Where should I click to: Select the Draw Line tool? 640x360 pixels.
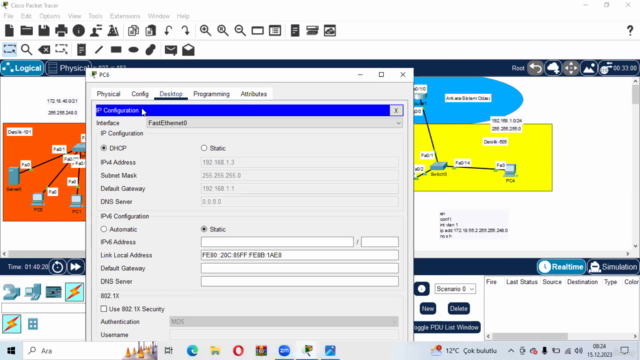coord(99,50)
